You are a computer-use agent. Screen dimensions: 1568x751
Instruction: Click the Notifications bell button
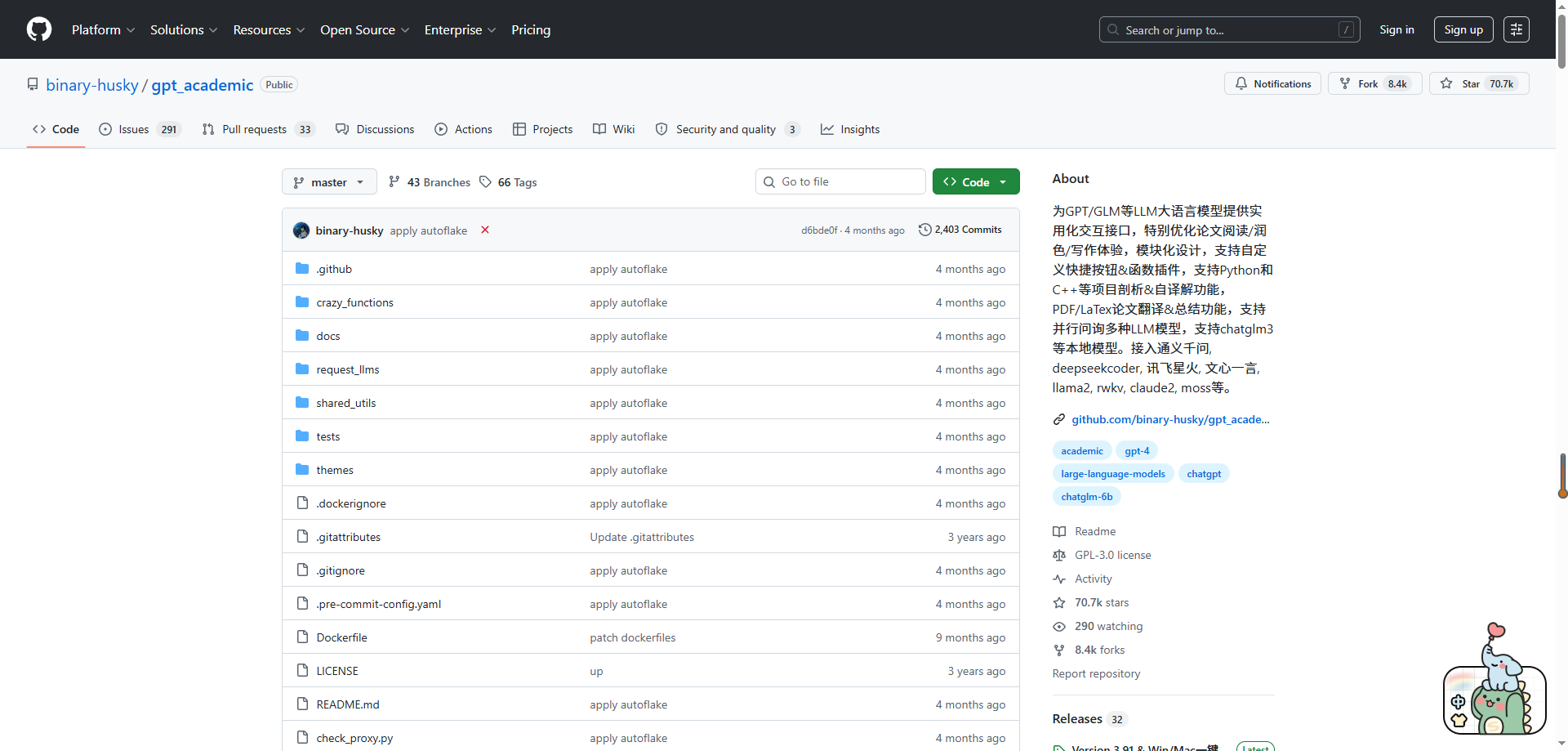point(1272,83)
